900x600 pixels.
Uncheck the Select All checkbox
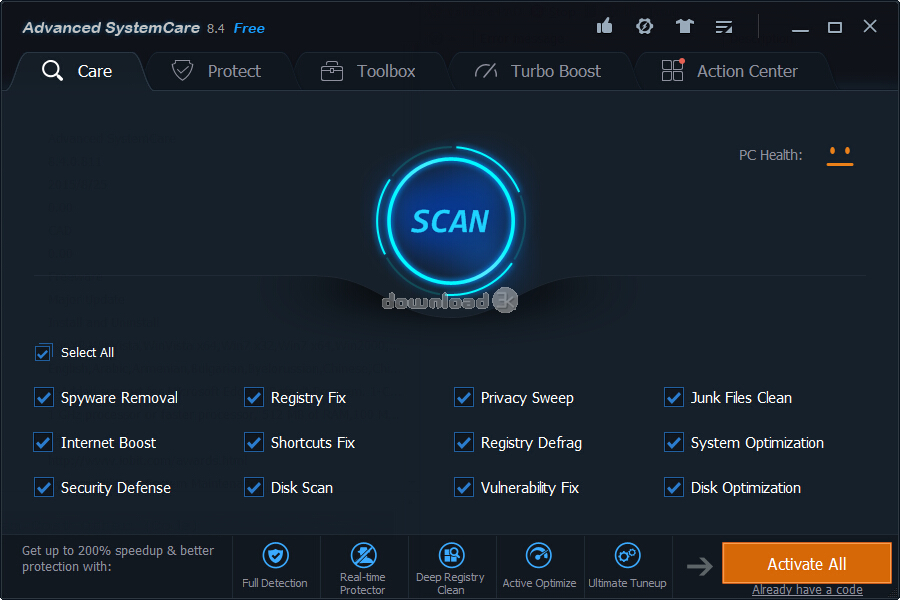tap(43, 353)
